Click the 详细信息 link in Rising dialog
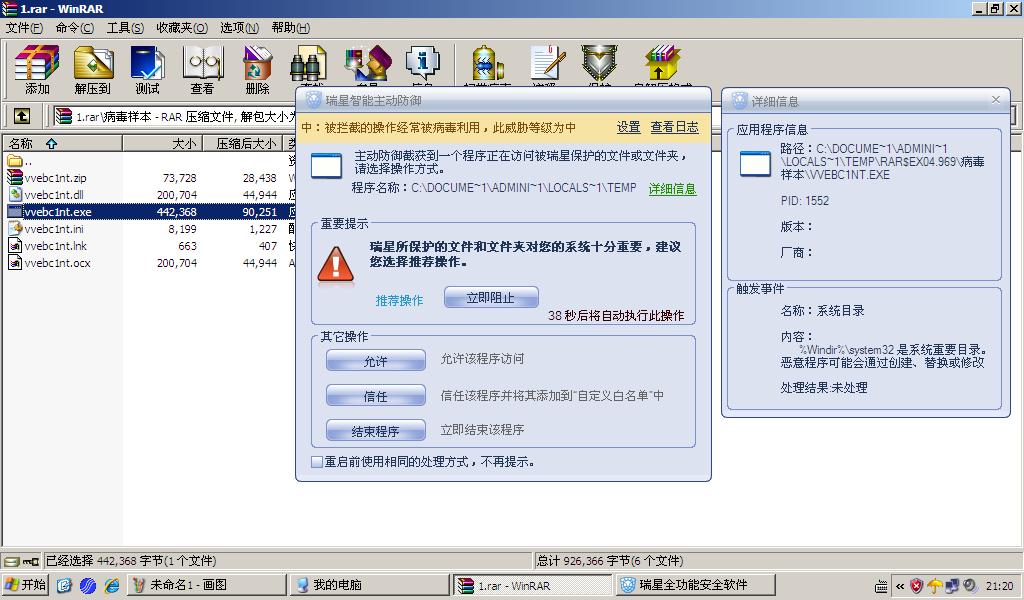The width and height of the screenshot is (1024, 600). pos(672,189)
